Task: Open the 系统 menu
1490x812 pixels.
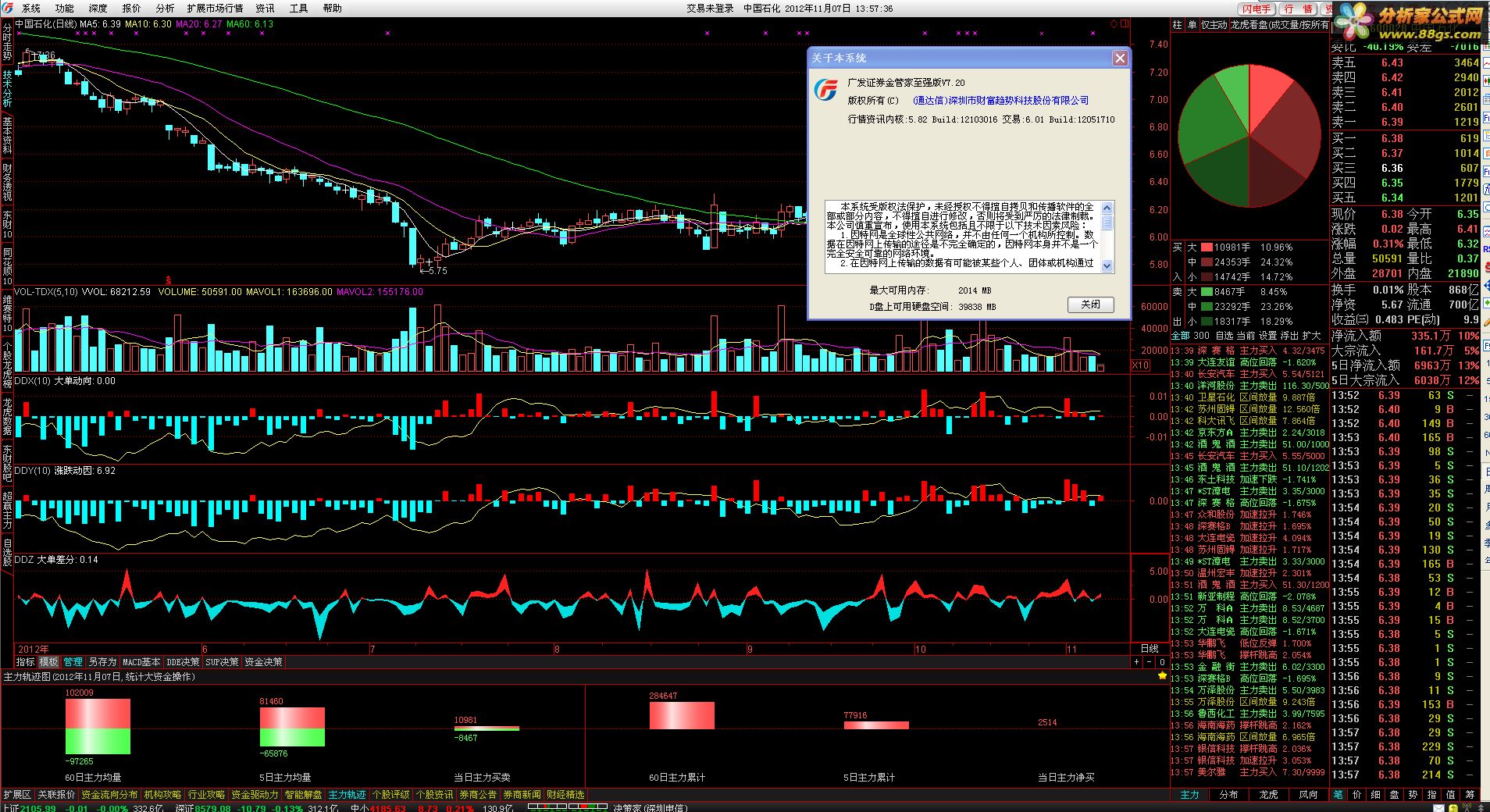Action: click(x=31, y=9)
